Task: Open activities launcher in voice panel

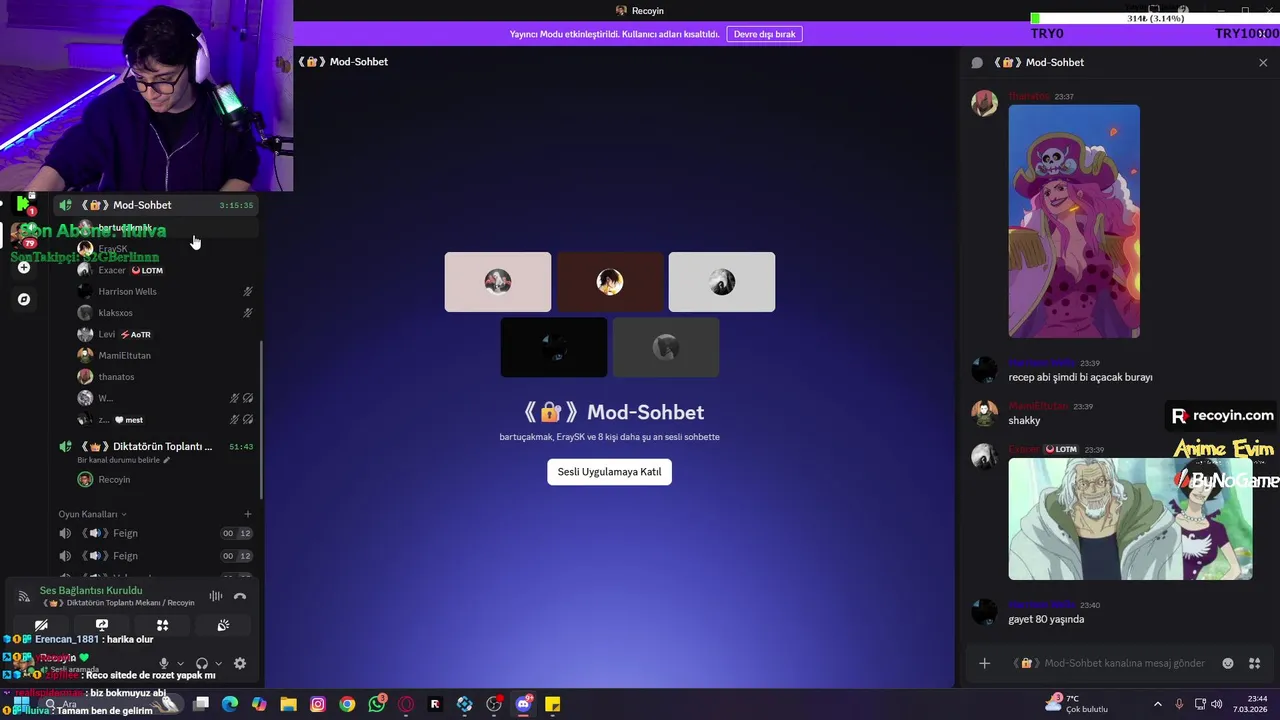Action: click(162, 625)
